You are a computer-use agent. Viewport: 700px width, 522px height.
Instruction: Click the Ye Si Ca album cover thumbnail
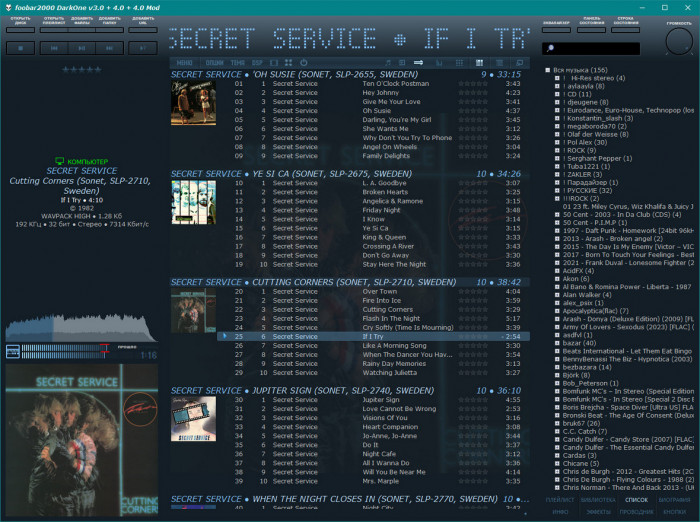tap(193, 202)
